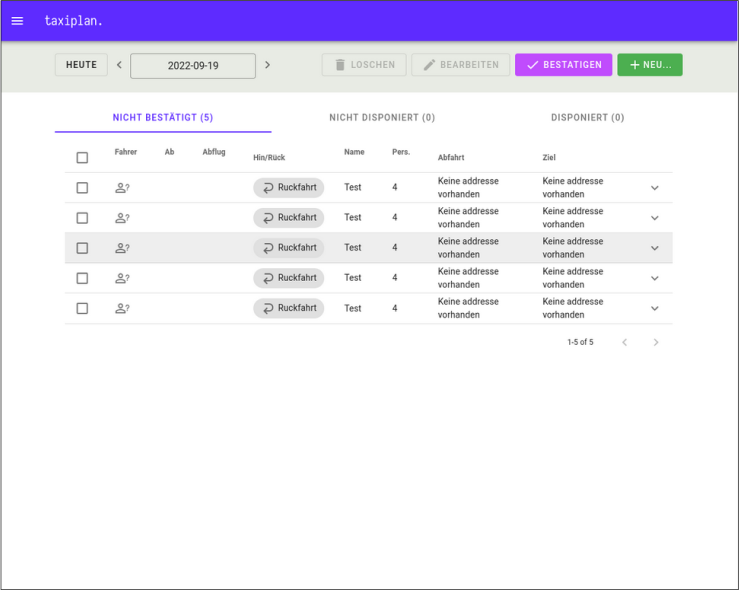This screenshot has width=739, height=590.
Task: Click Ruckfahrt chip in fourth row
Action: 288,278
